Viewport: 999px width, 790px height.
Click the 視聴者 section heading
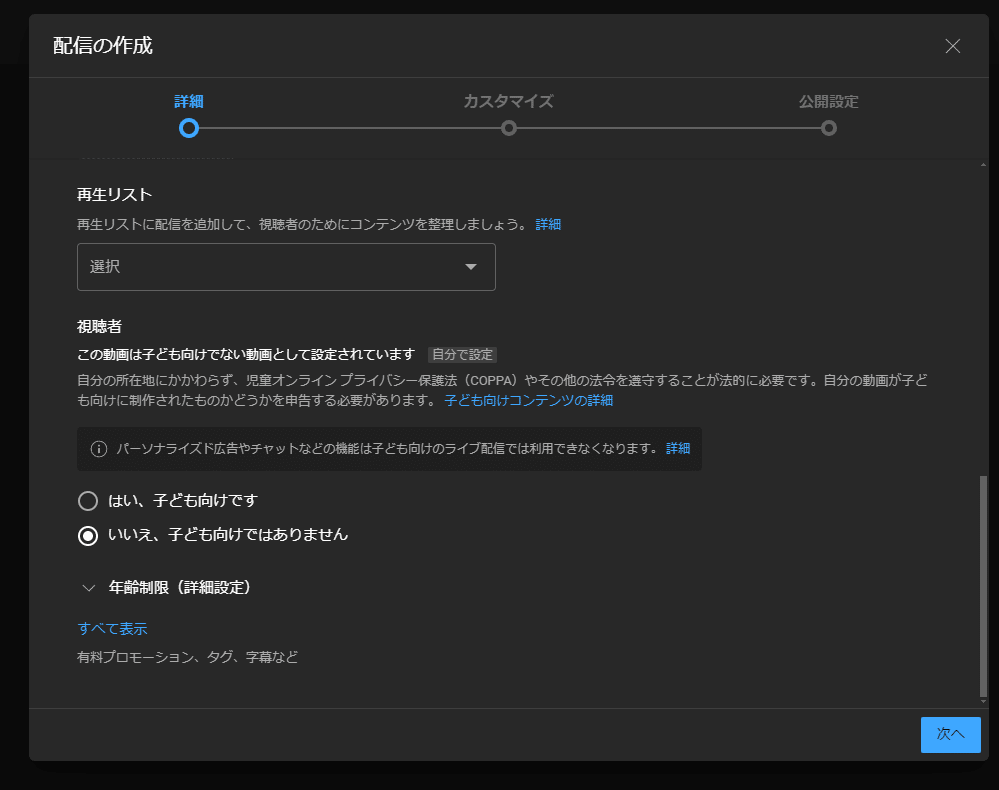point(99,327)
